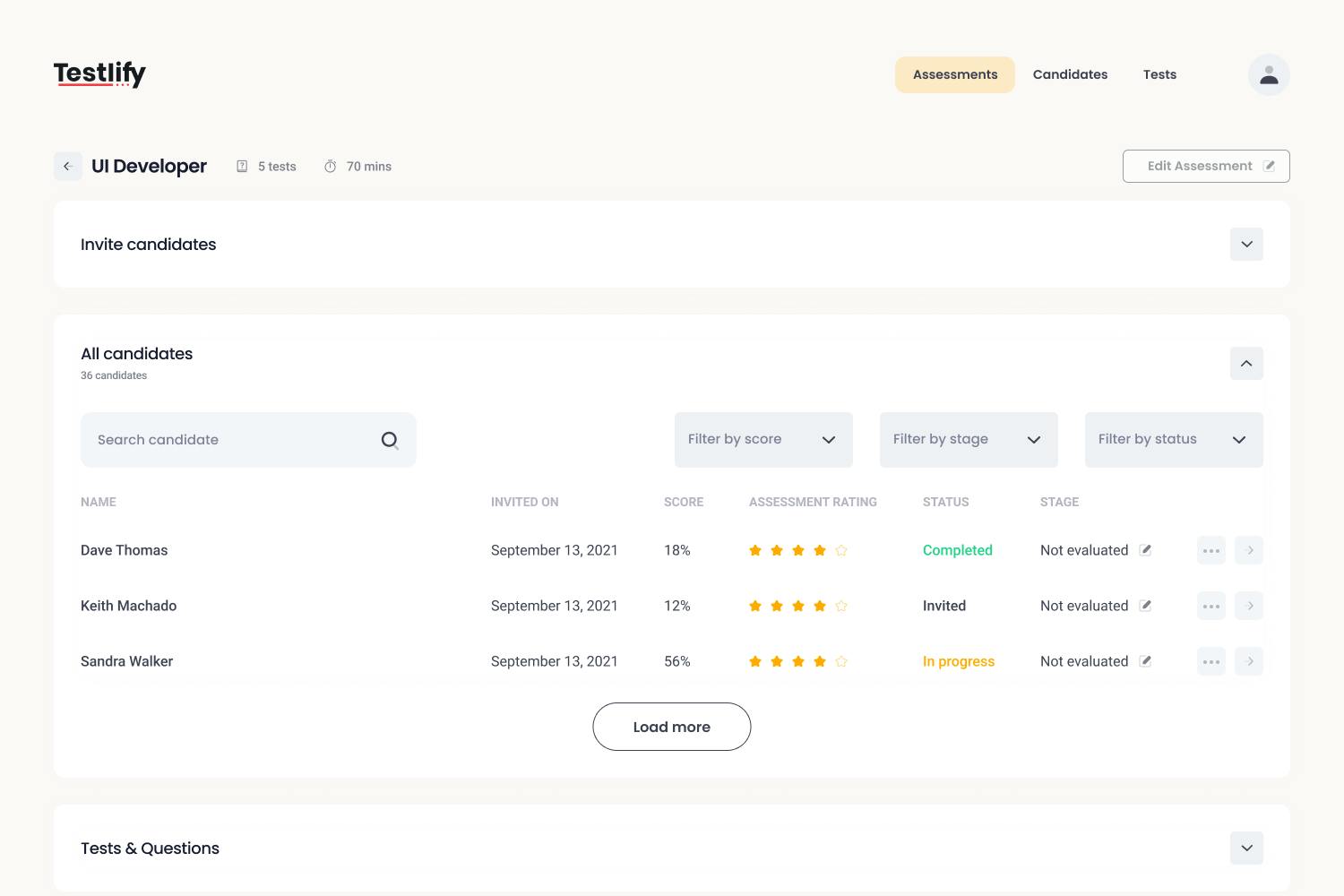Expand the Invite candidates section

[1246, 244]
